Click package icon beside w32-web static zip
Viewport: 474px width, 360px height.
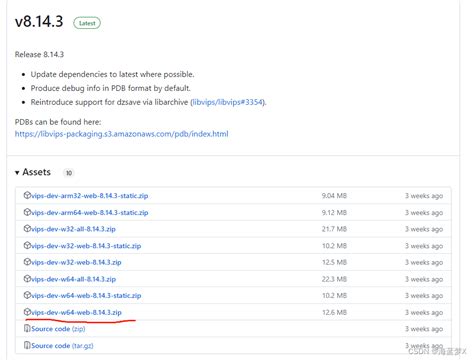tap(27, 245)
